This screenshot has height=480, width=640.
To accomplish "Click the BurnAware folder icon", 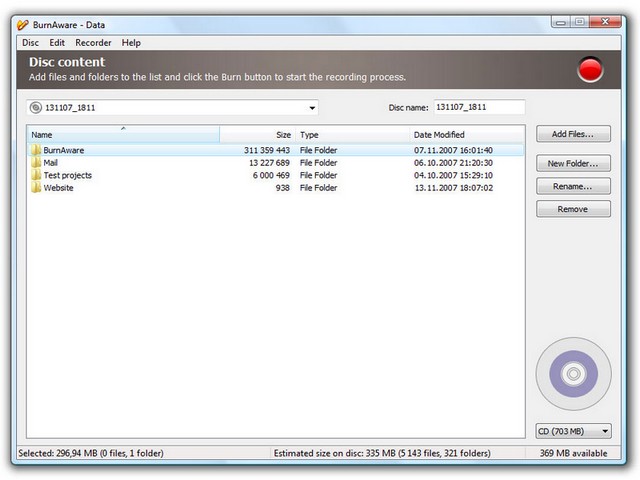I will pyautogui.click(x=36, y=150).
